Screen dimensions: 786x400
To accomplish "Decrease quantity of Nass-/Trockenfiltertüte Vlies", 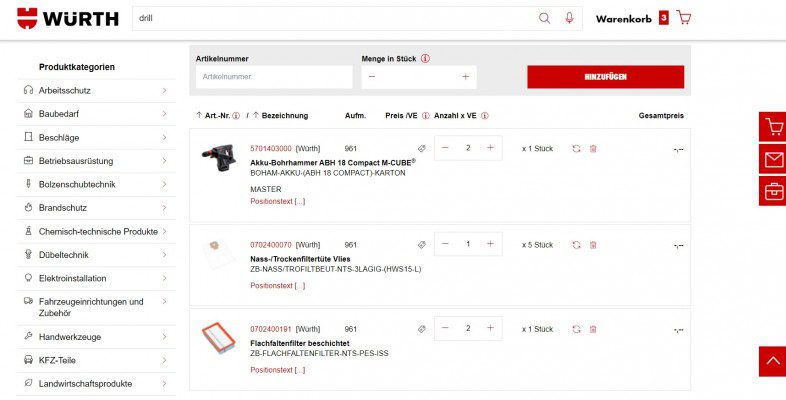I will (445, 244).
